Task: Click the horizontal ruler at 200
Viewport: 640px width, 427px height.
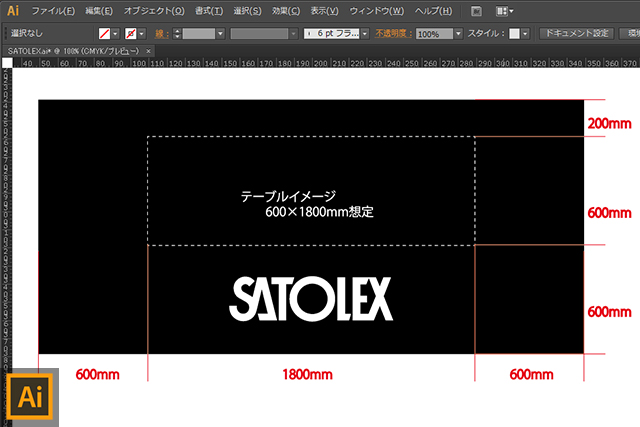Action: pyautogui.click(x=320, y=63)
